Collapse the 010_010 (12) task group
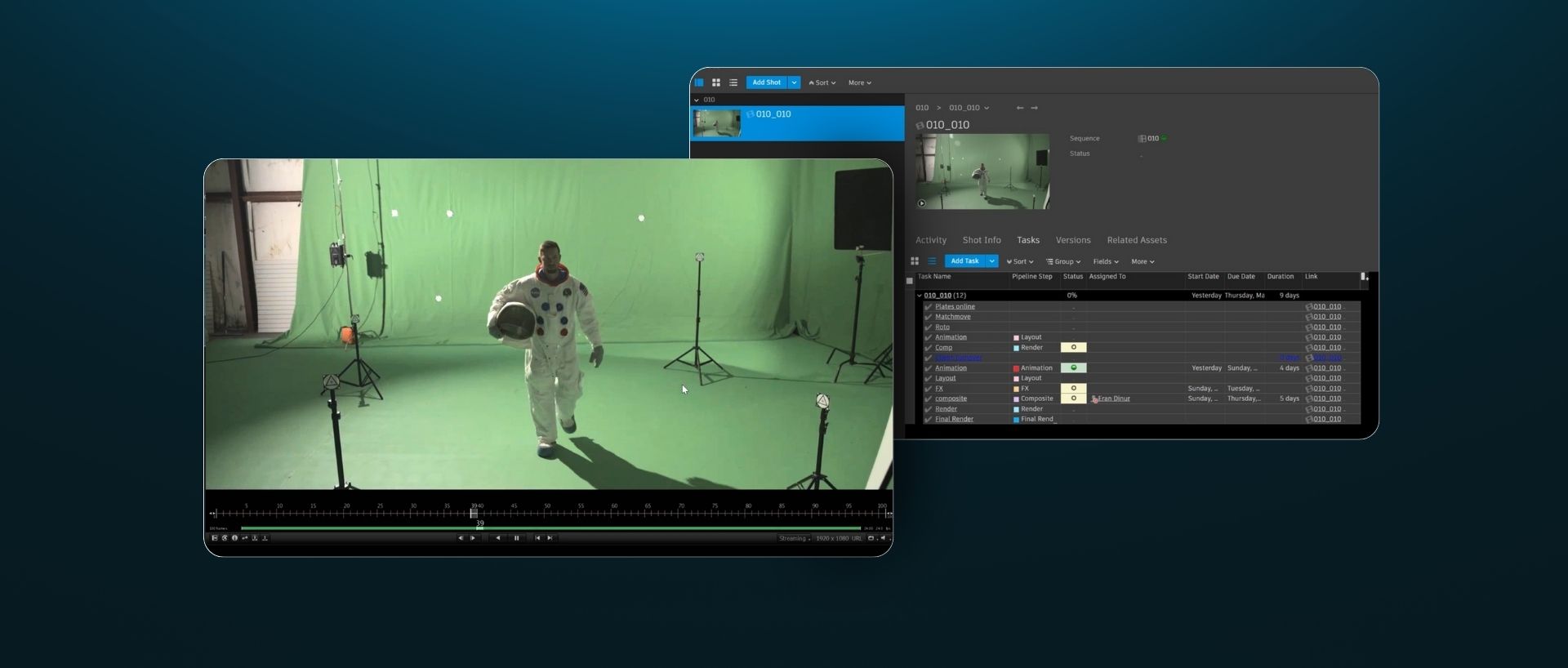Screen dimensions: 1568x668 [920, 296]
